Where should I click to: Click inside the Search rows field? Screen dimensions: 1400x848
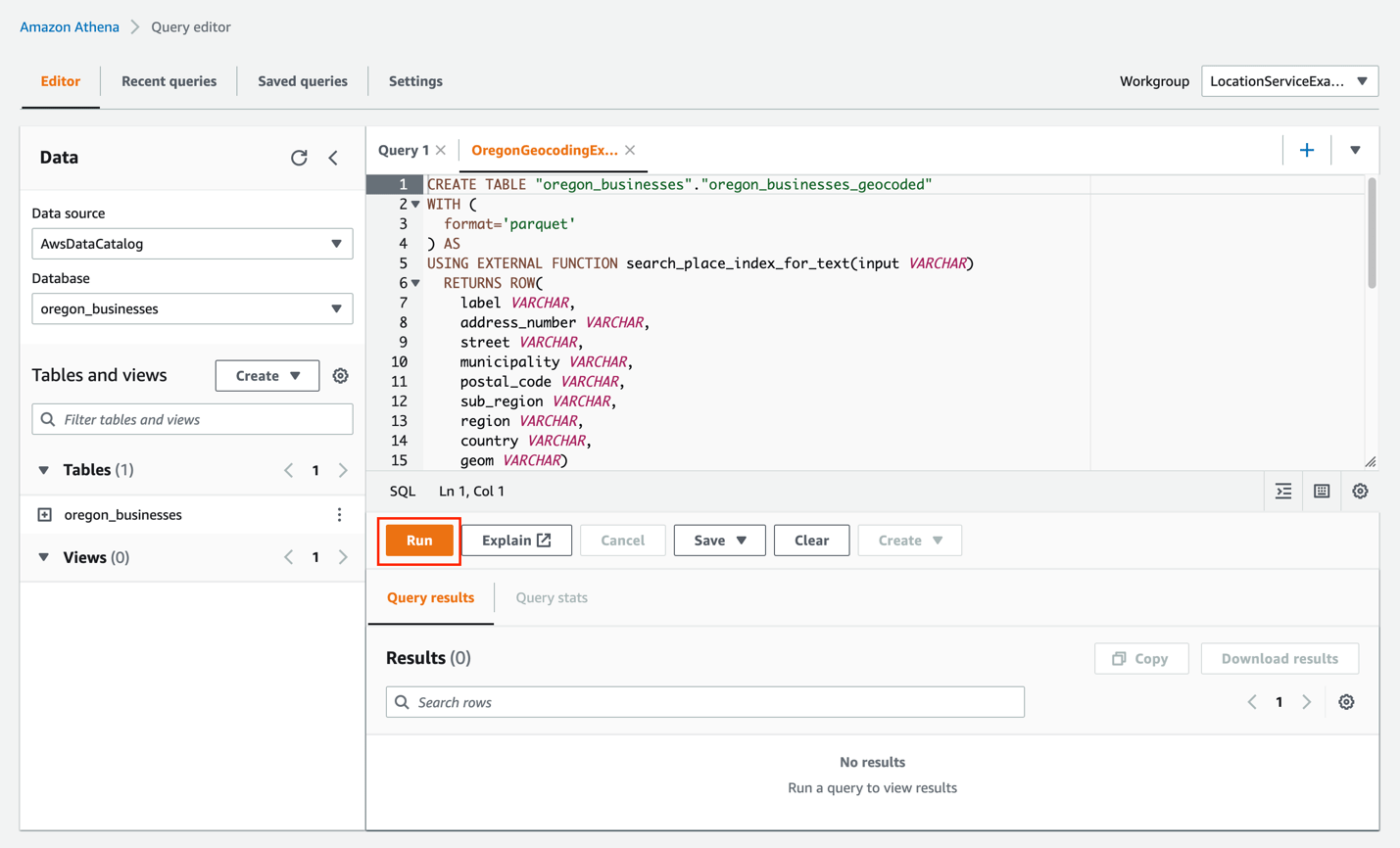pos(703,702)
